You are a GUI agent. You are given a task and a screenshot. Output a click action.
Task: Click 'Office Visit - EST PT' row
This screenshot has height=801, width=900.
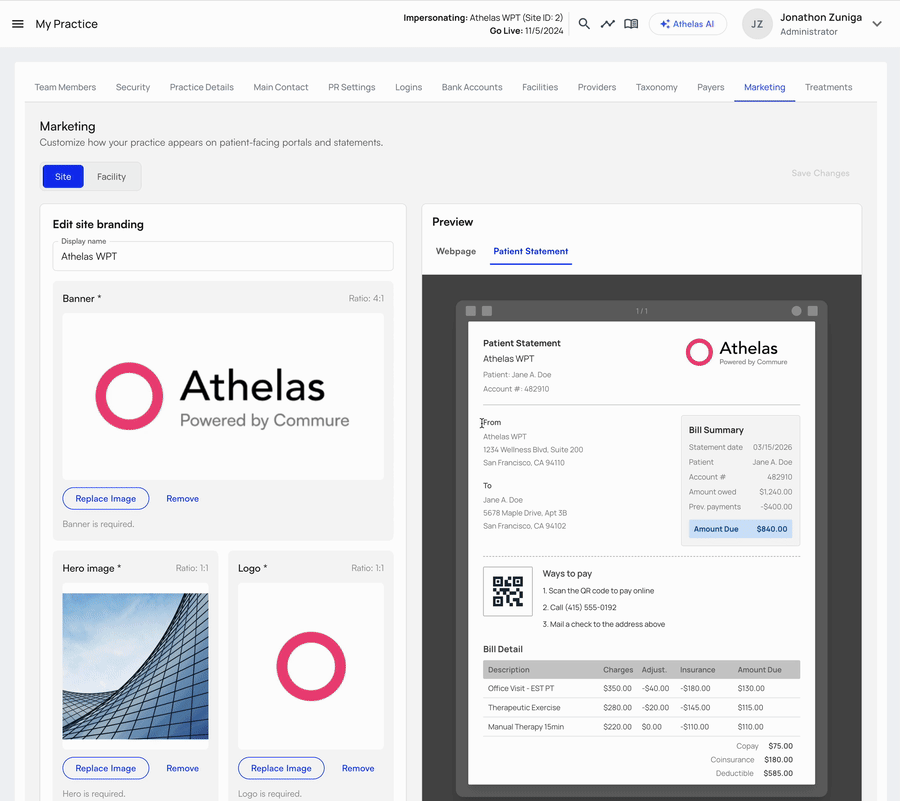642,689
